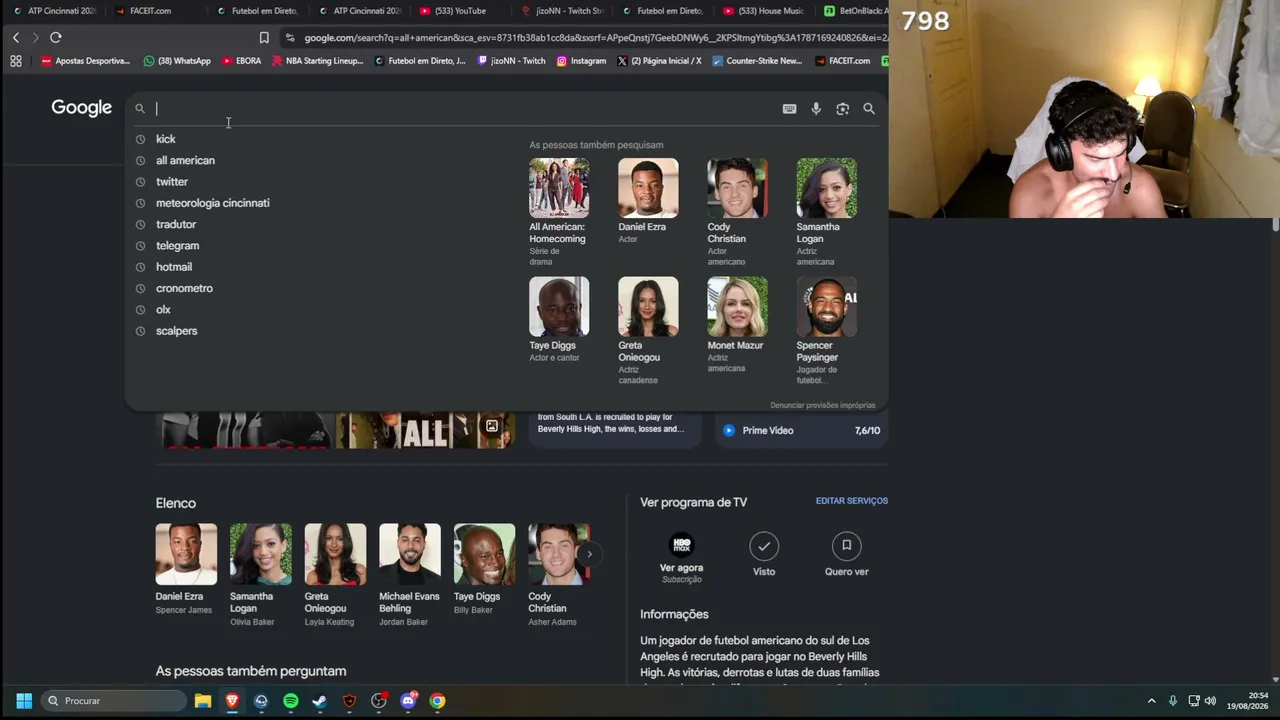Click the Windows taskbar Procurar search box
Viewport: 1280px width, 720px height.
[x=112, y=701]
